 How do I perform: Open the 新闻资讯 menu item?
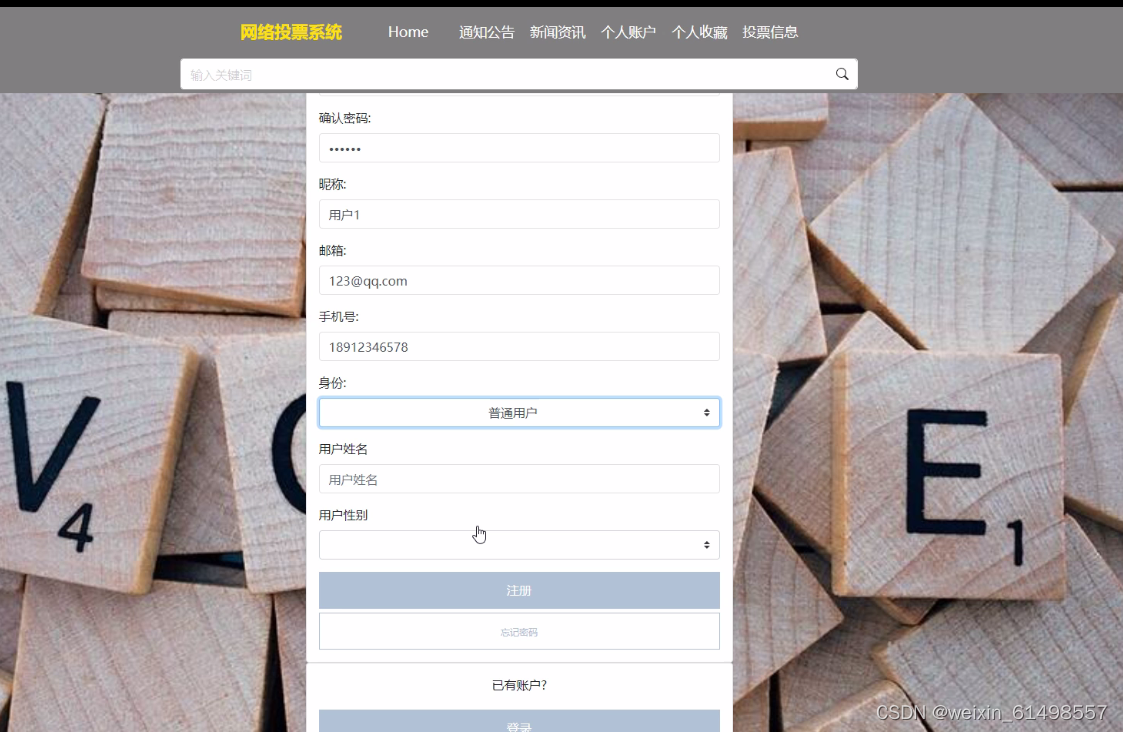click(x=557, y=32)
